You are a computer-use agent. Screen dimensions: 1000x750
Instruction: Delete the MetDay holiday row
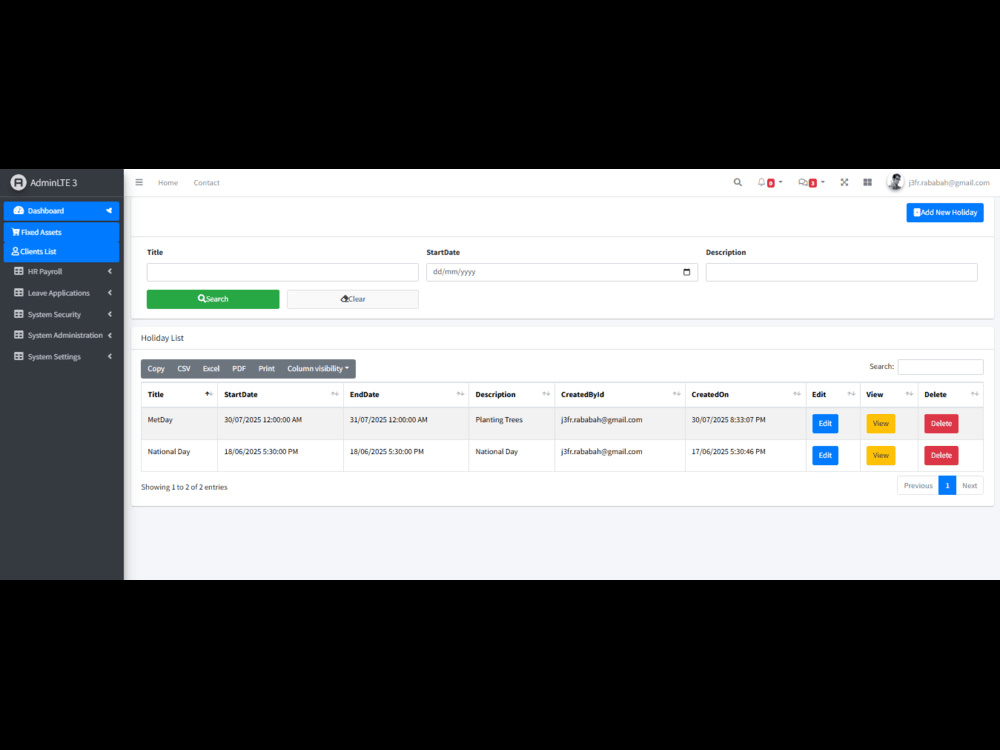point(941,423)
